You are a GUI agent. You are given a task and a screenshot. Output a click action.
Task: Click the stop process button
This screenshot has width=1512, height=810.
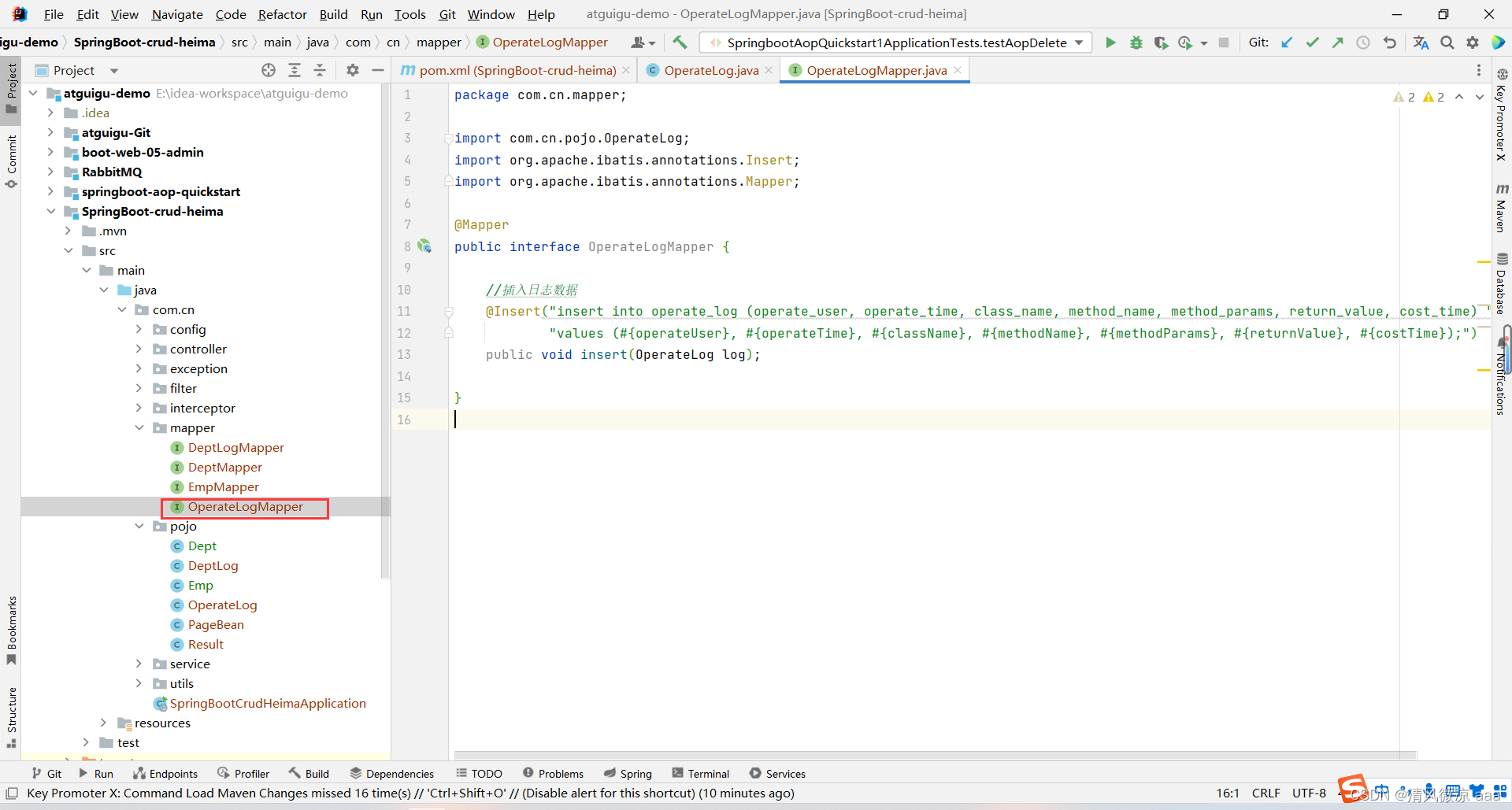click(1224, 43)
